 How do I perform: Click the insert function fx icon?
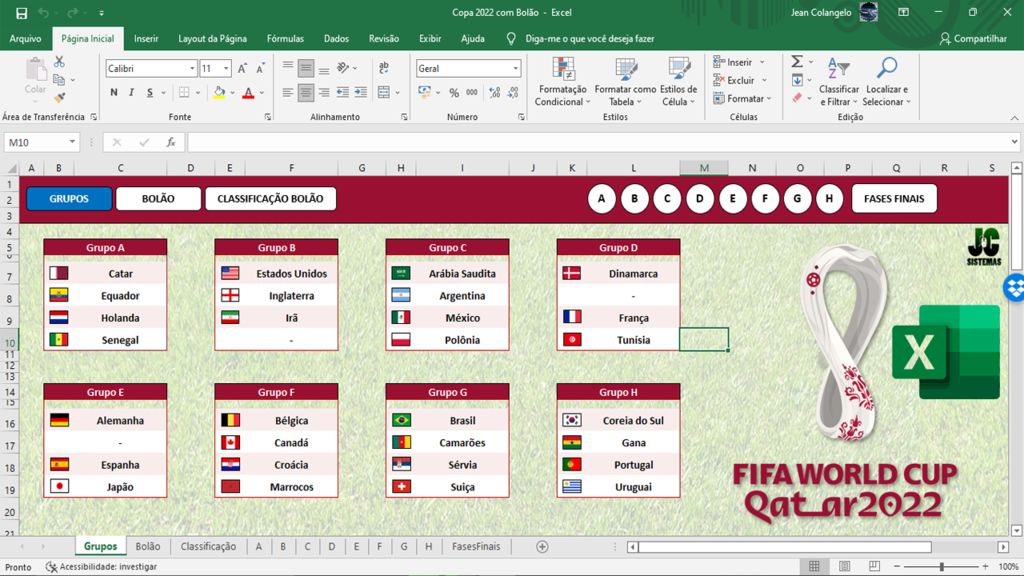pyautogui.click(x=171, y=142)
